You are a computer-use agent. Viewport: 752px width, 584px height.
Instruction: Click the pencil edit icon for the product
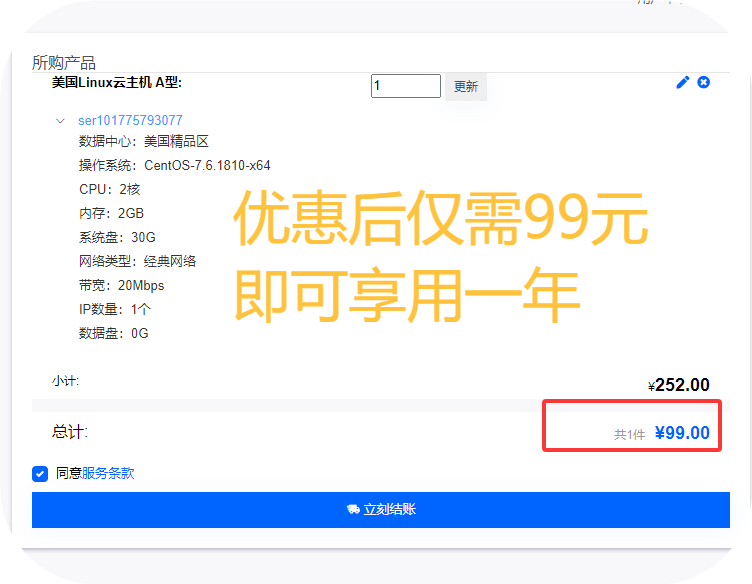coord(683,82)
